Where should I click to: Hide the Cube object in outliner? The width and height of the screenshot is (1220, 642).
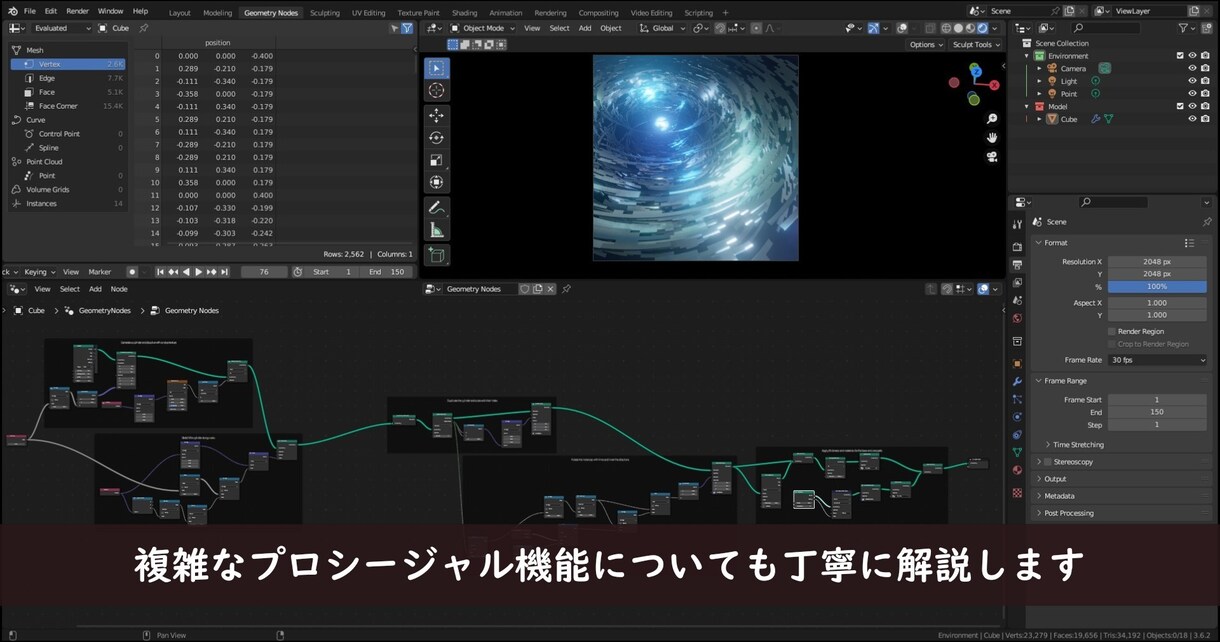click(x=1192, y=119)
